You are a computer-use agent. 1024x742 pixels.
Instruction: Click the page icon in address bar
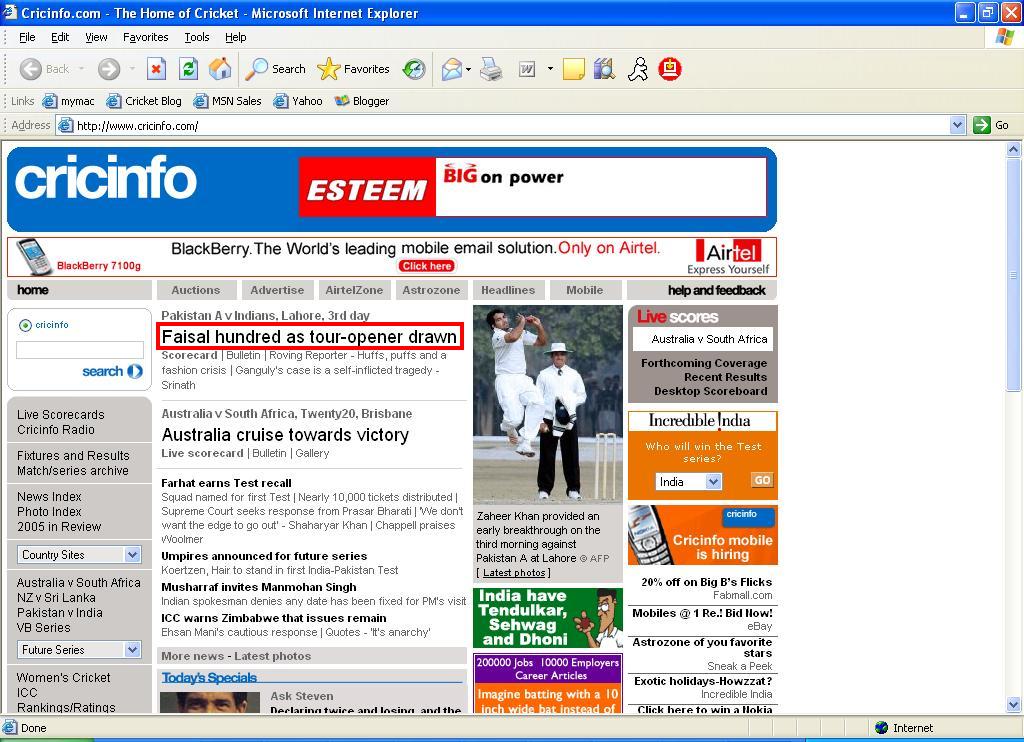coord(65,125)
